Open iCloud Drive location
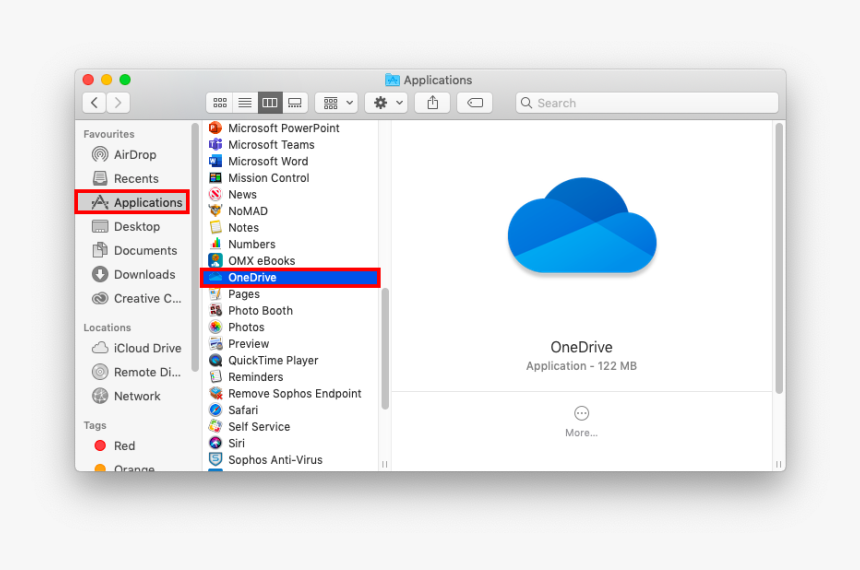Image resolution: width=860 pixels, height=570 pixels. click(136, 348)
